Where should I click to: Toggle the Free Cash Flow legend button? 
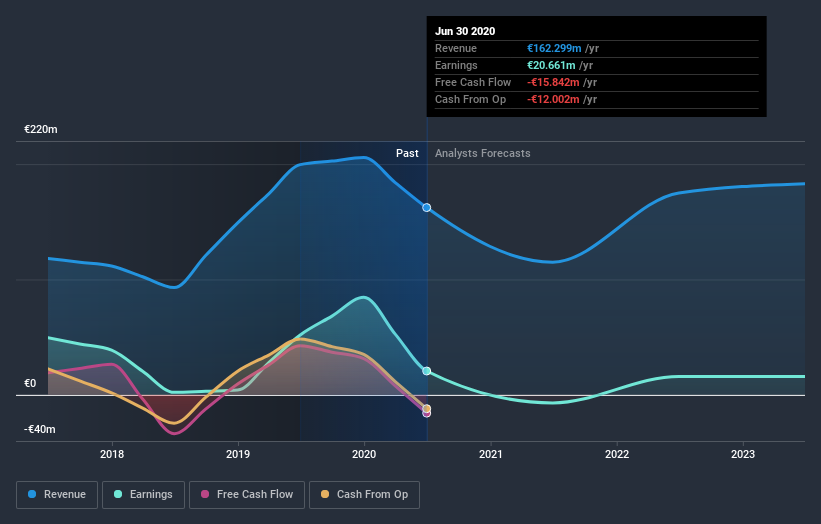tap(247, 495)
